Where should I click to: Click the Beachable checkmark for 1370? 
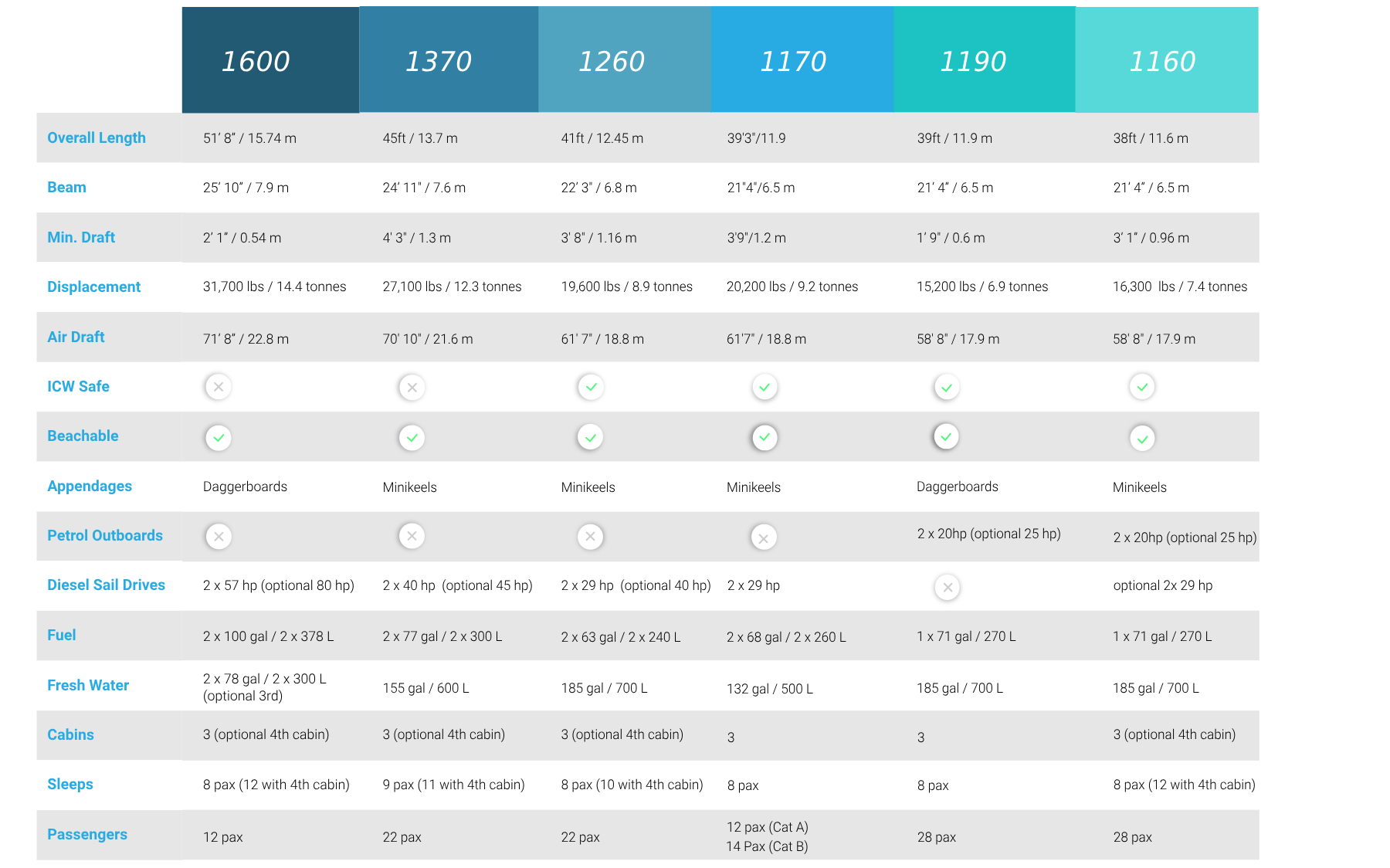coord(412,438)
